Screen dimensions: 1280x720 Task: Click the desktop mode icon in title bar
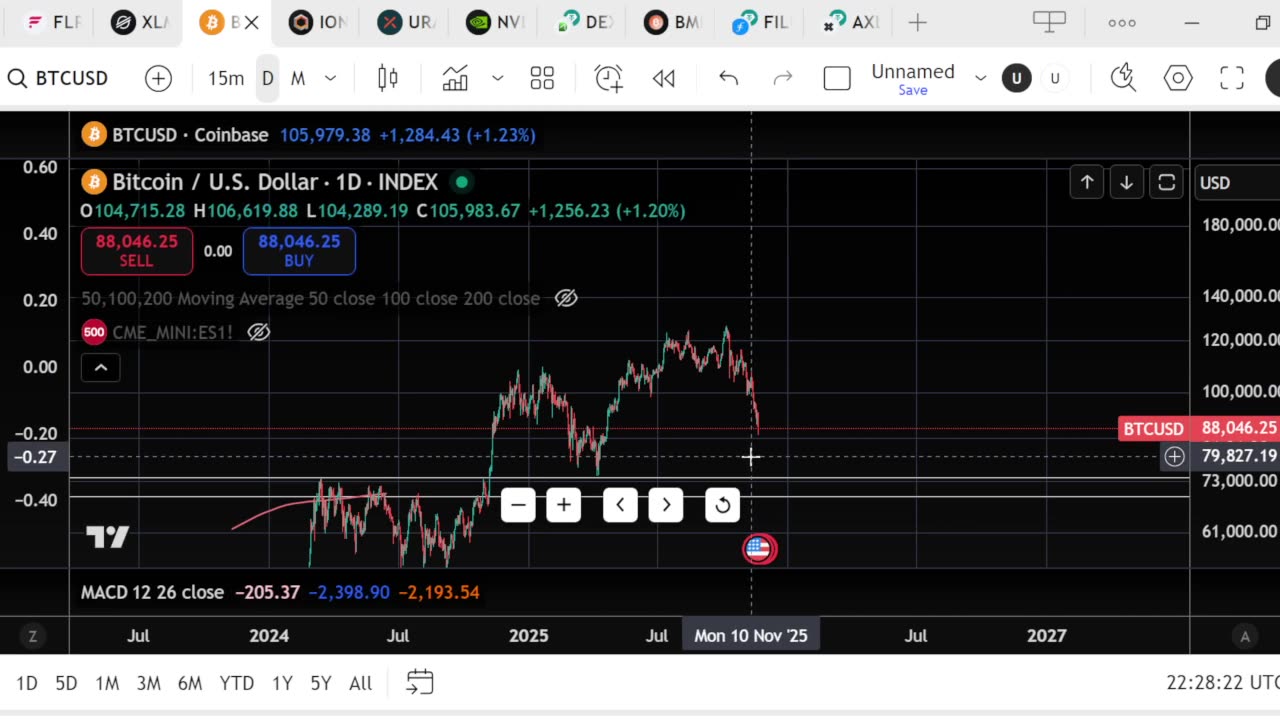pos(1050,22)
